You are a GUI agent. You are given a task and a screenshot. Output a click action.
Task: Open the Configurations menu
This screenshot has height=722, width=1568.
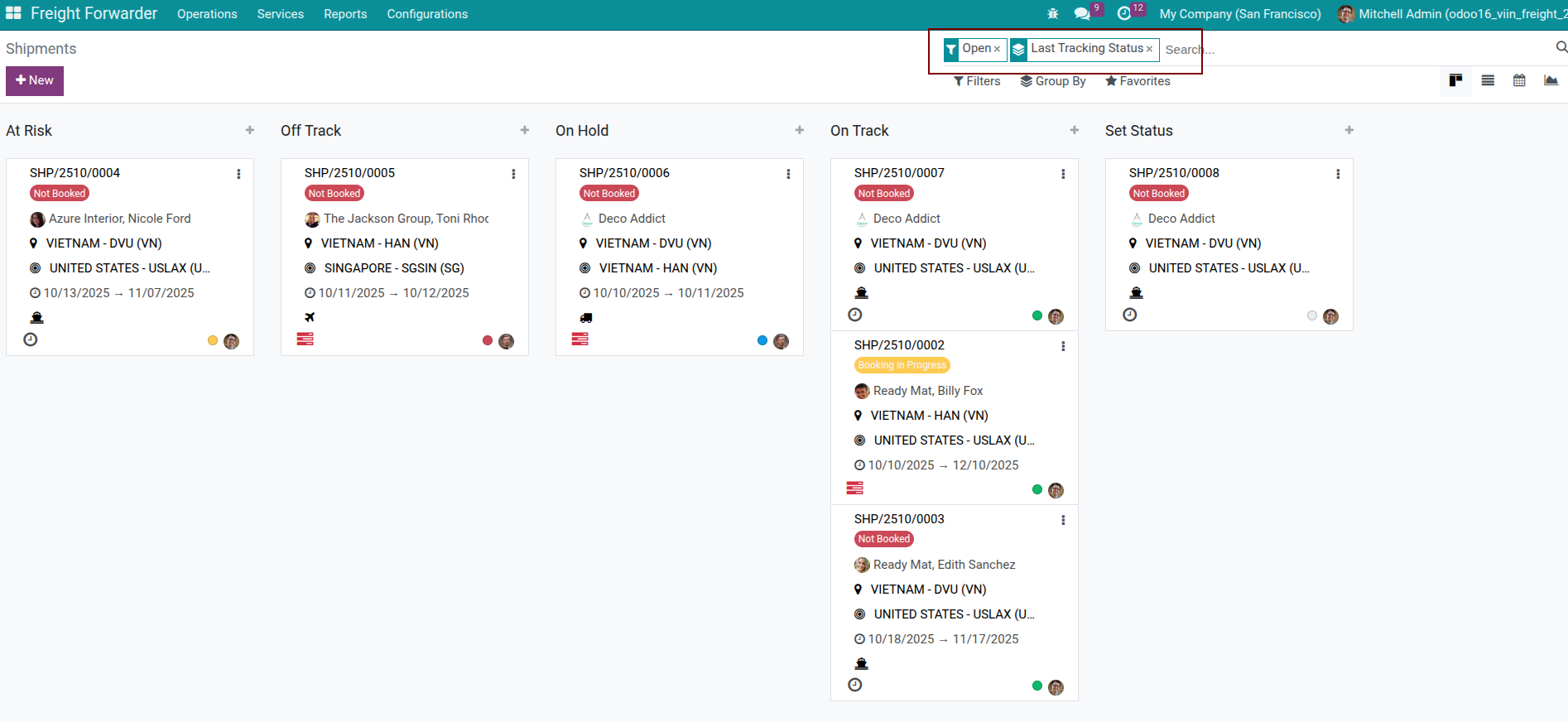click(427, 14)
